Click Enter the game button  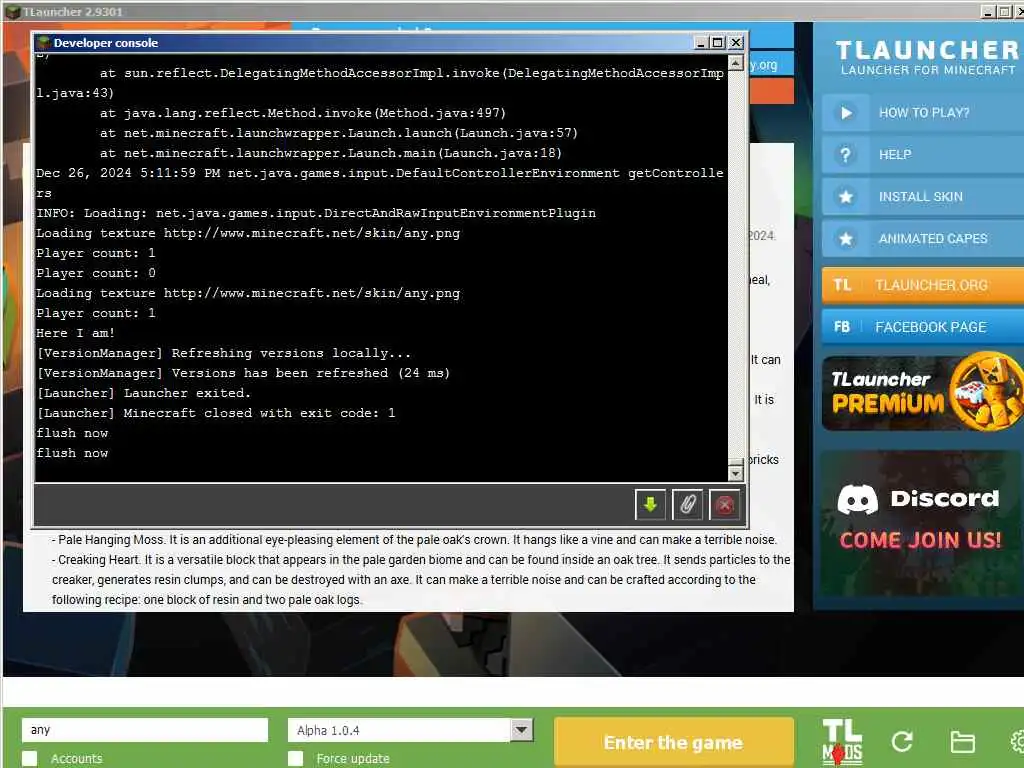673,743
